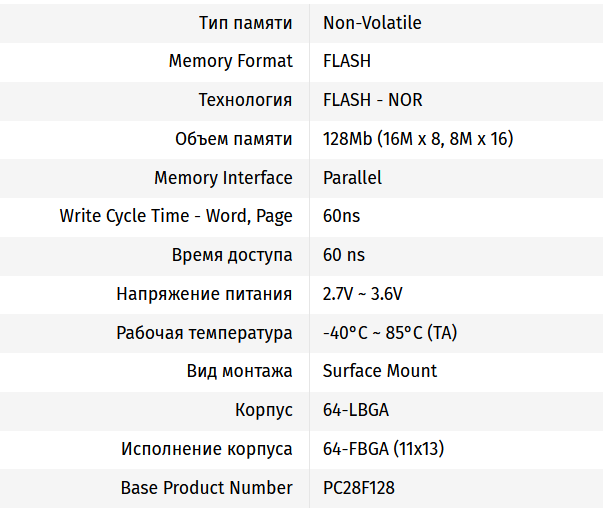The width and height of the screenshot is (603, 514).
Task: Select the "FLASH - NOR" value
Action: (372, 100)
